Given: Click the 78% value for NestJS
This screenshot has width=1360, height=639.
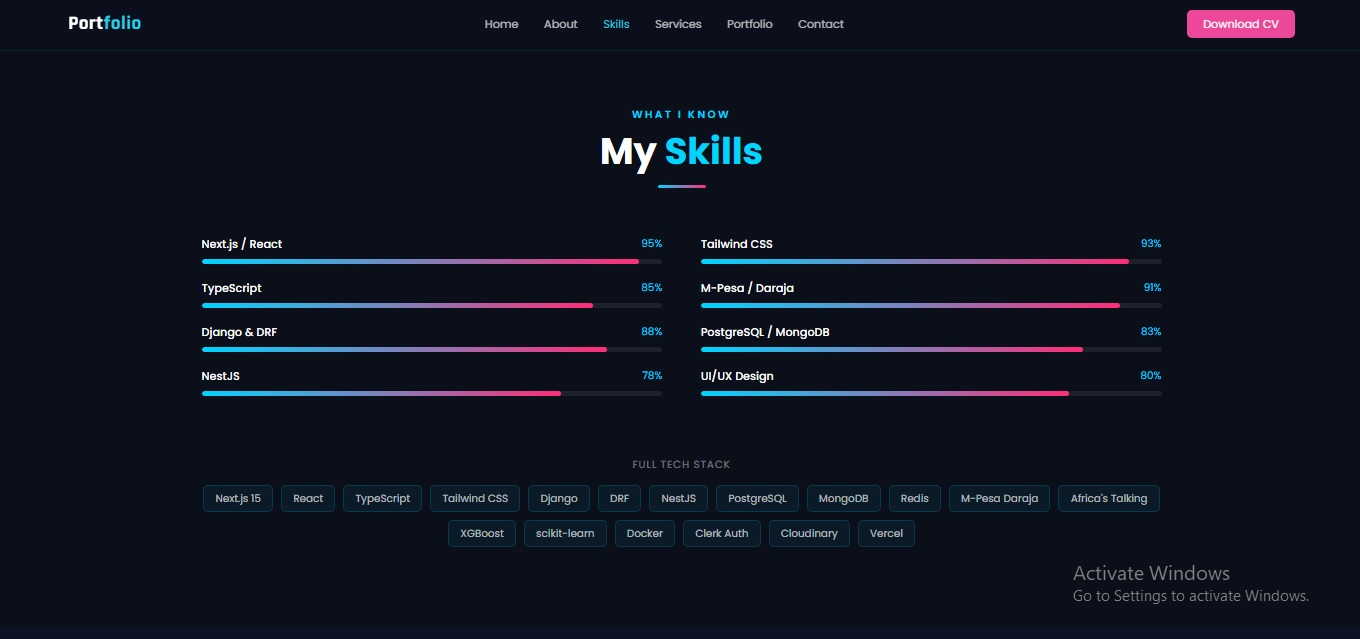Looking at the screenshot, I should [x=652, y=376].
